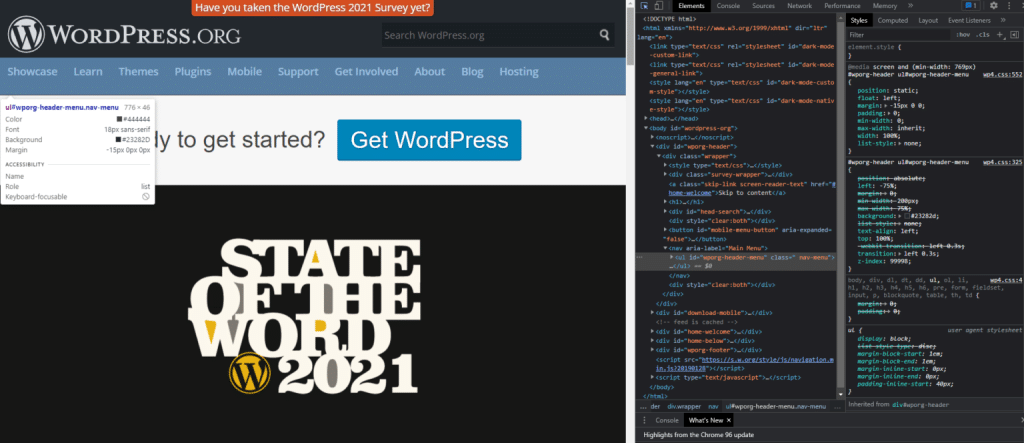Screen dimensions: 1024x443
Task: Collapse the div id wporg-header node
Action: tap(652, 146)
